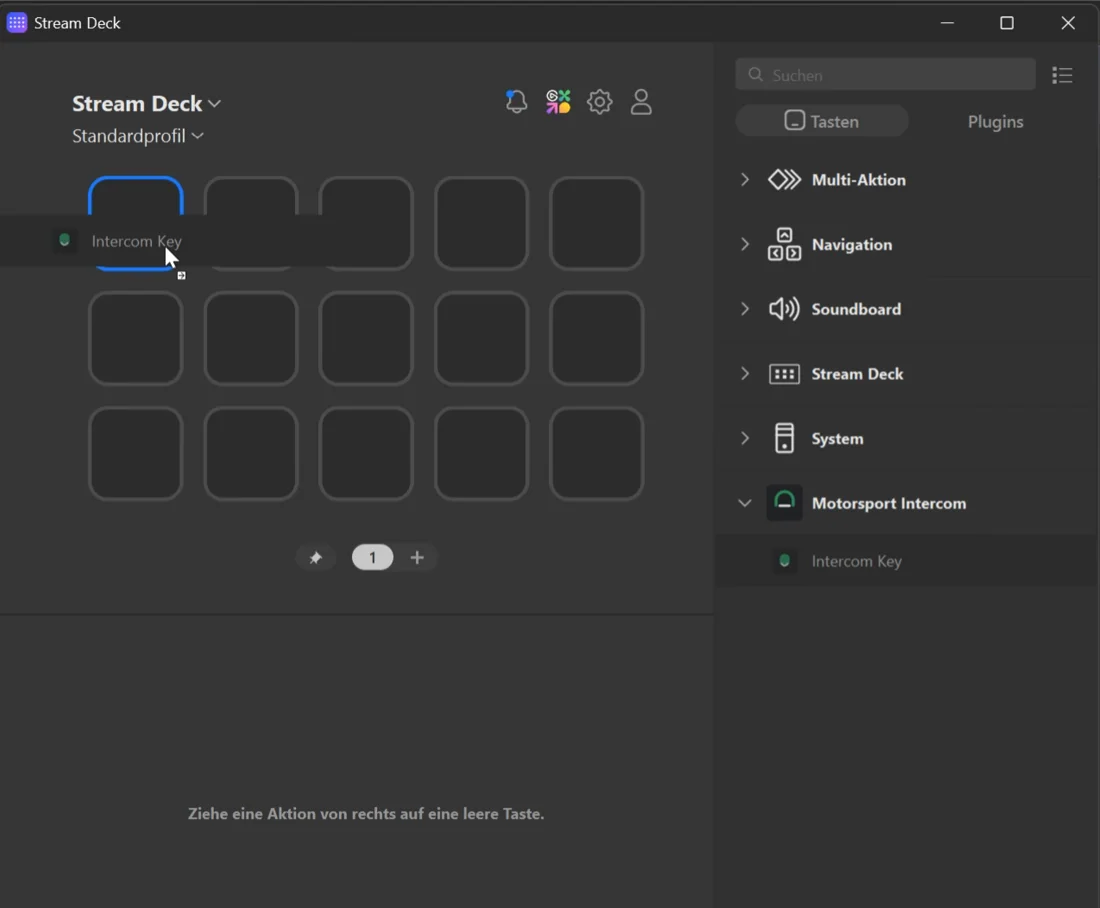Click the Stream Deck app logo in title bar
Viewport: 1100px width, 908px height.
(17, 22)
